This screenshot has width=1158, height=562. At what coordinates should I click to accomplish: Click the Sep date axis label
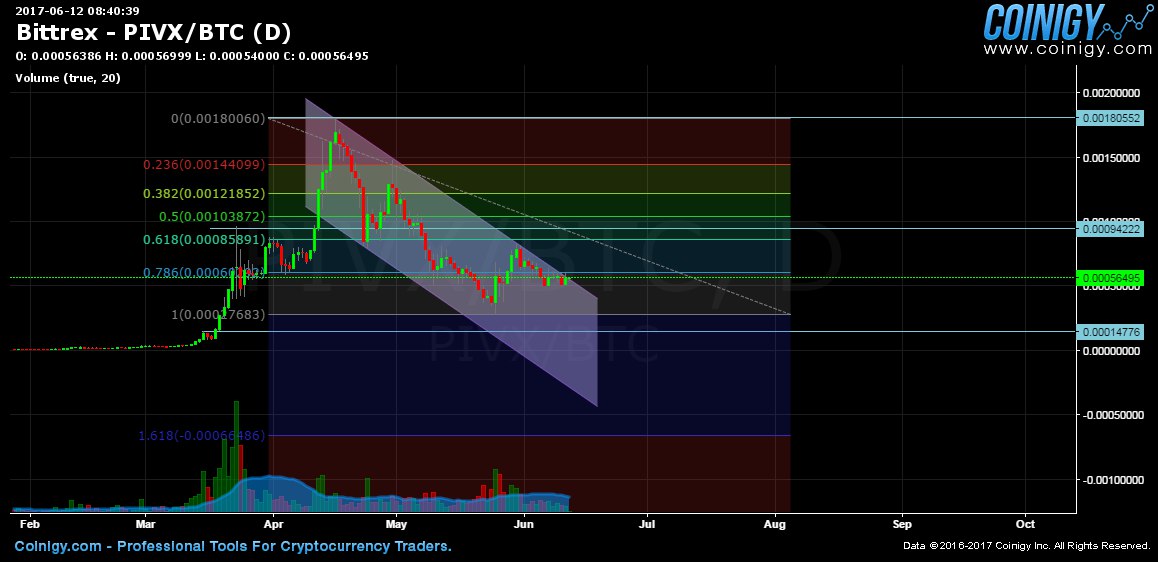point(902,524)
